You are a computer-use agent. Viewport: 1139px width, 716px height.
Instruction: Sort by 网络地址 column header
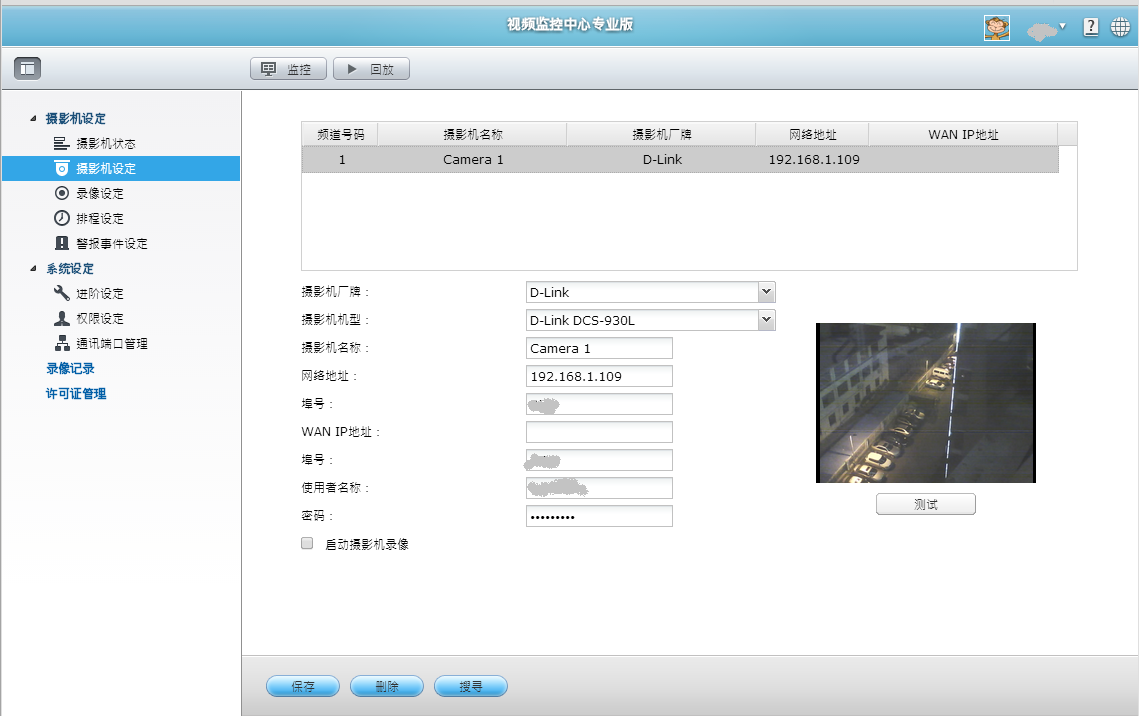pos(812,134)
